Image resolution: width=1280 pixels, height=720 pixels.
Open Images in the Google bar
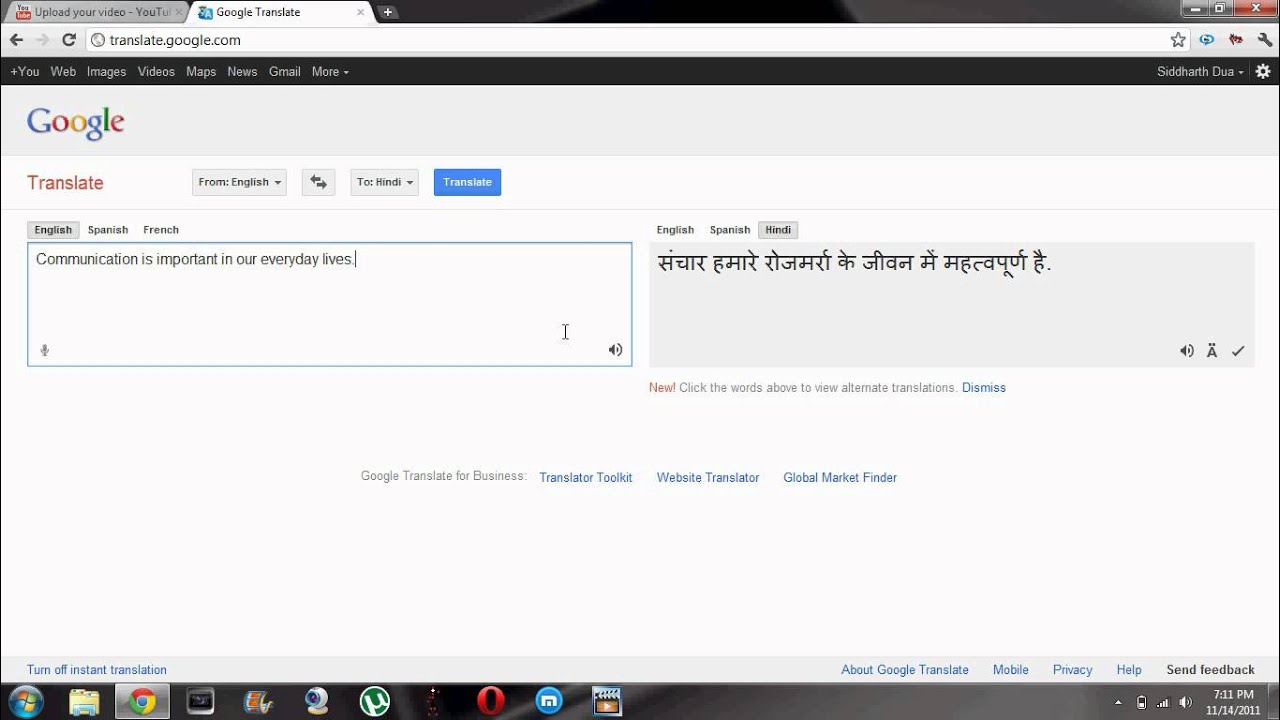coord(106,72)
